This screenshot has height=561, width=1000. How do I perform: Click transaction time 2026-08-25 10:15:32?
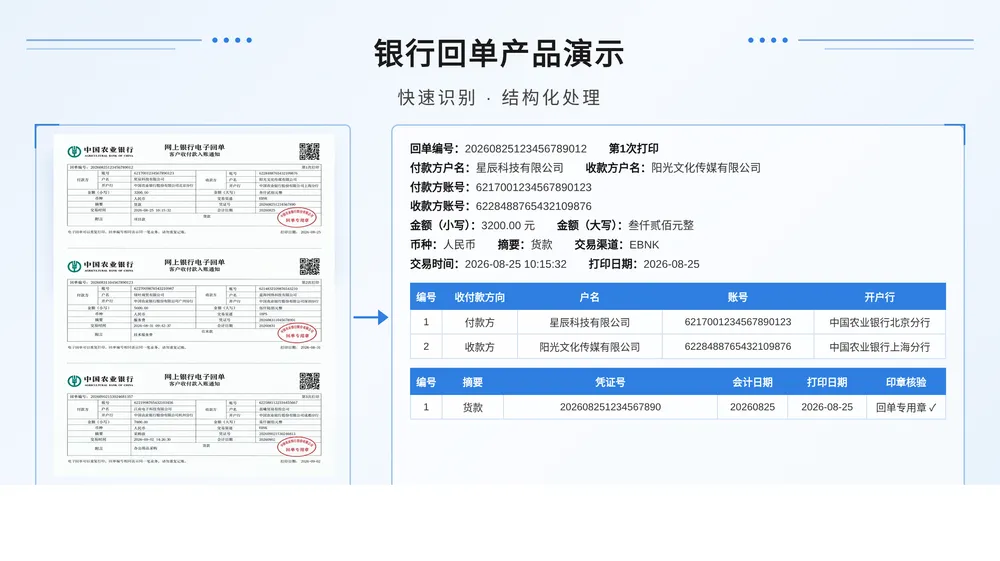[x=515, y=264]
